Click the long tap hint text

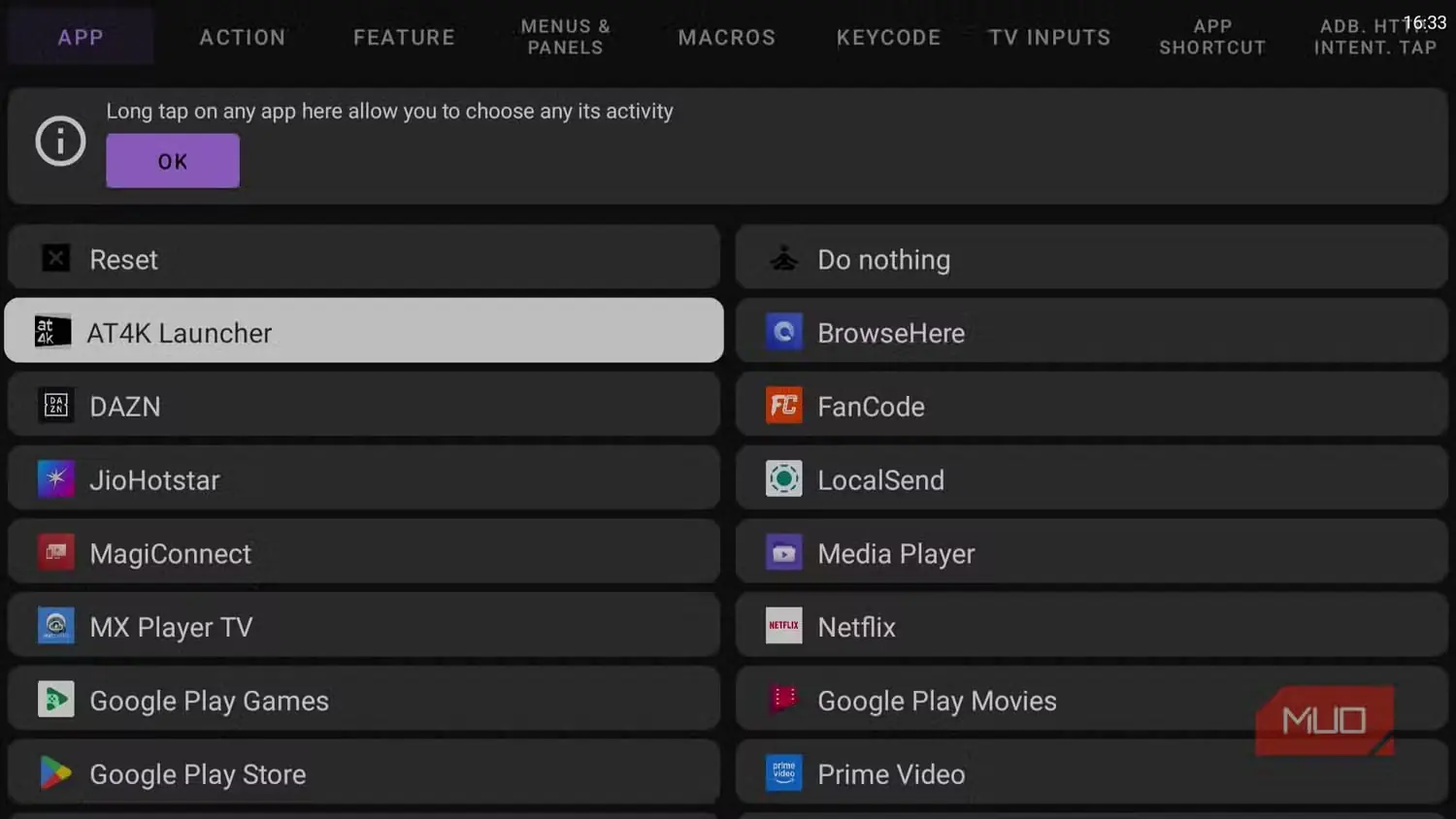pos(389,112)
